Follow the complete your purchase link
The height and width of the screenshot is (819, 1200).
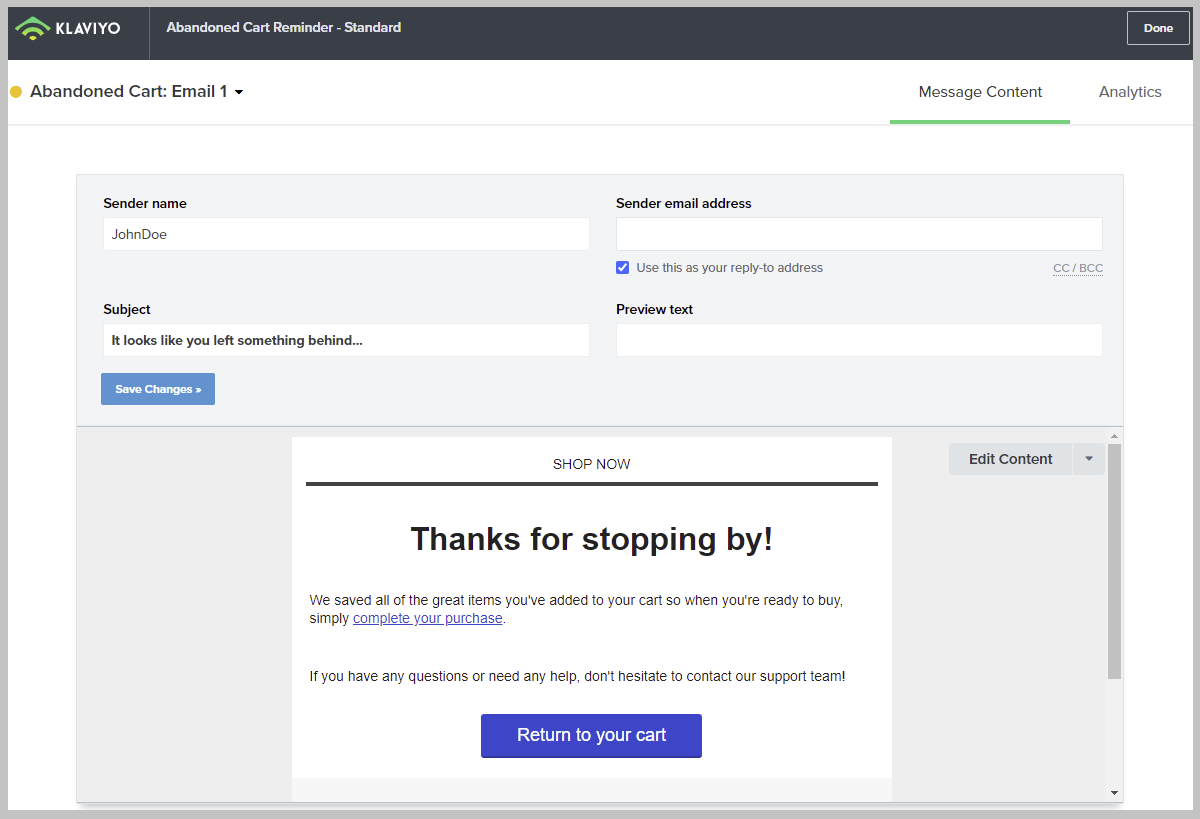[x=428, y=618]
